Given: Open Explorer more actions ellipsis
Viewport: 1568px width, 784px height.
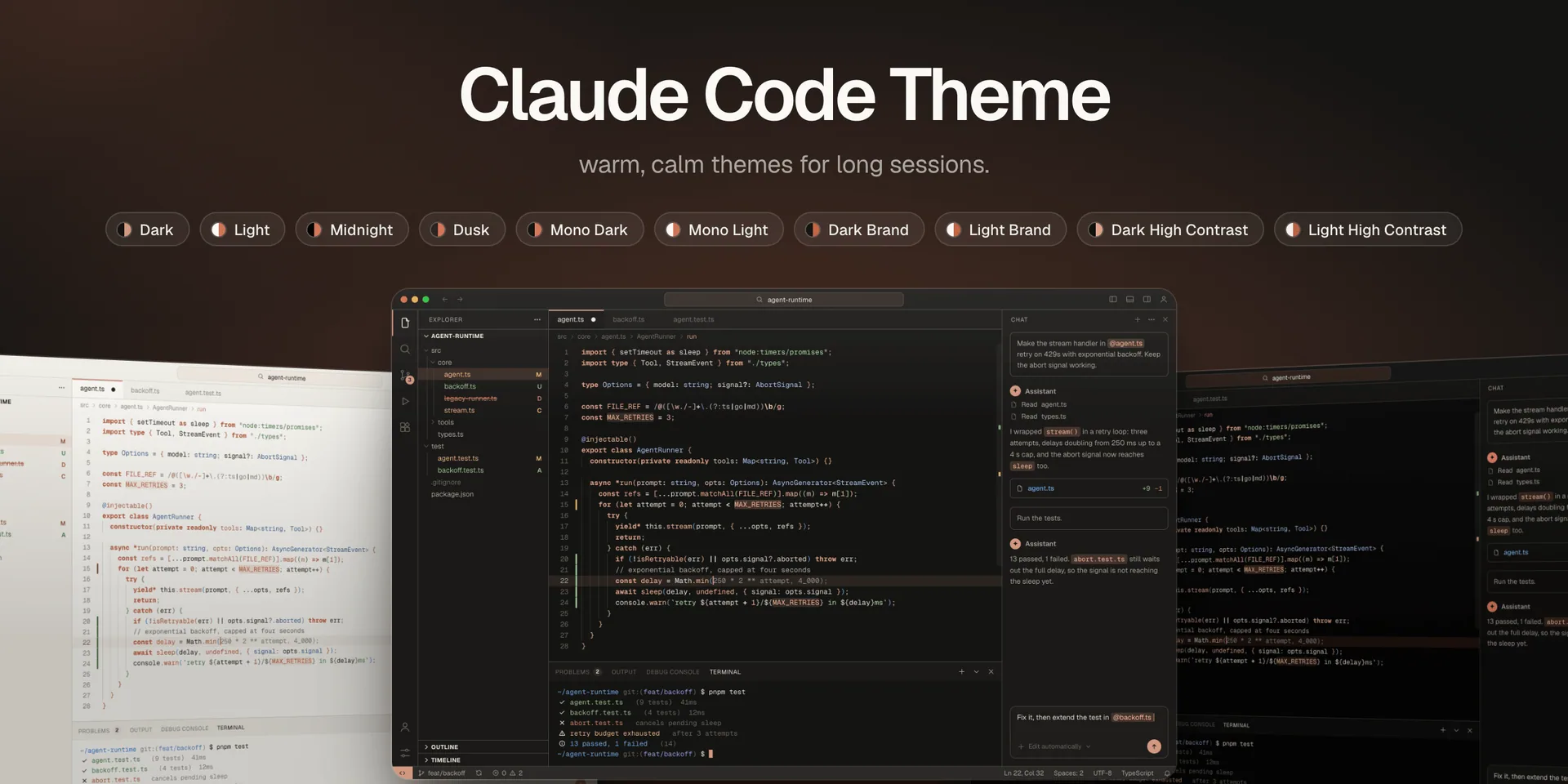Looking at the screenshot, I should 537,319.
